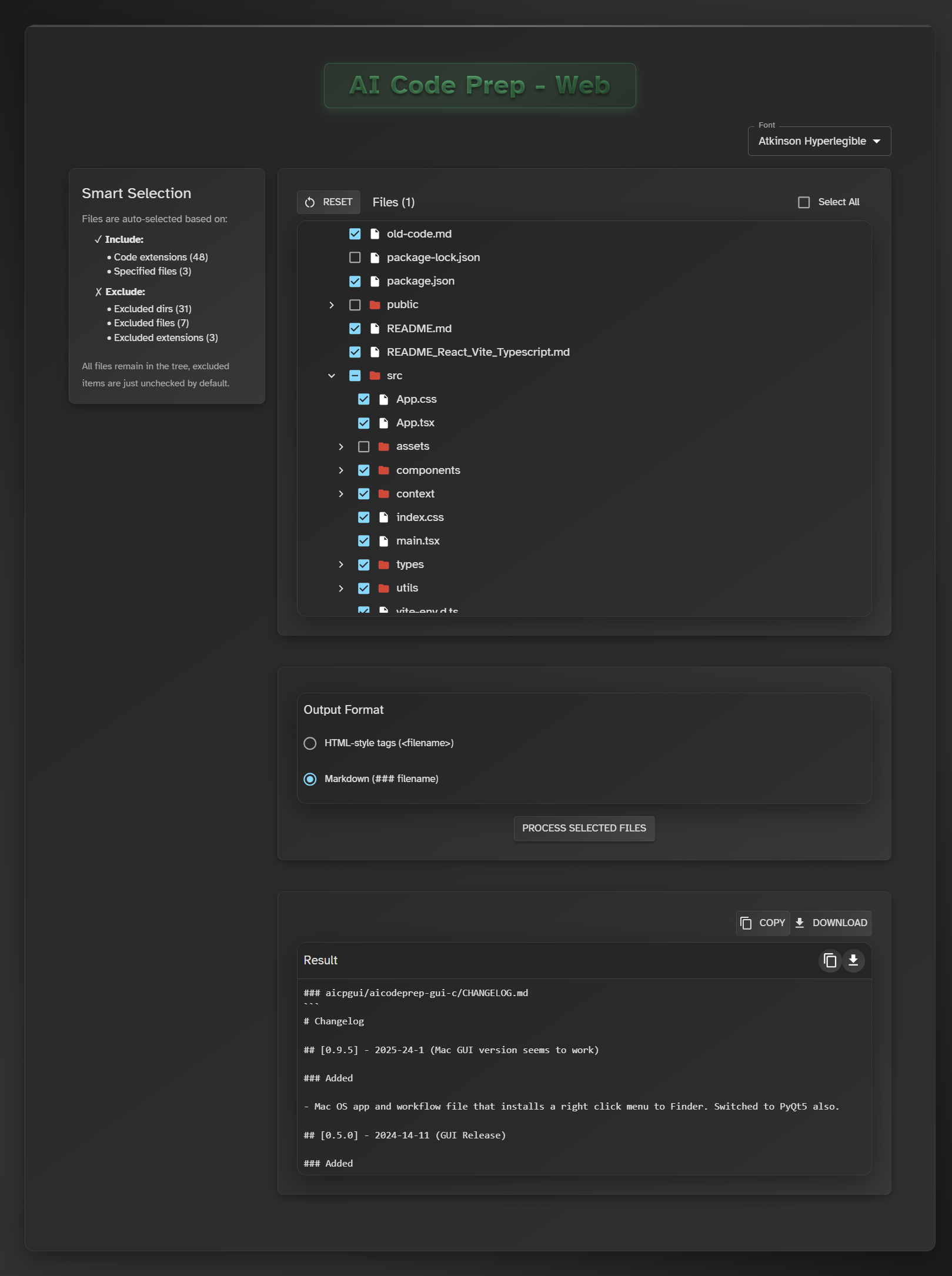This screenshot has height=1276, width=952.
Task: Toggle the Select All checkbox
Action: (x=804, y=202)
